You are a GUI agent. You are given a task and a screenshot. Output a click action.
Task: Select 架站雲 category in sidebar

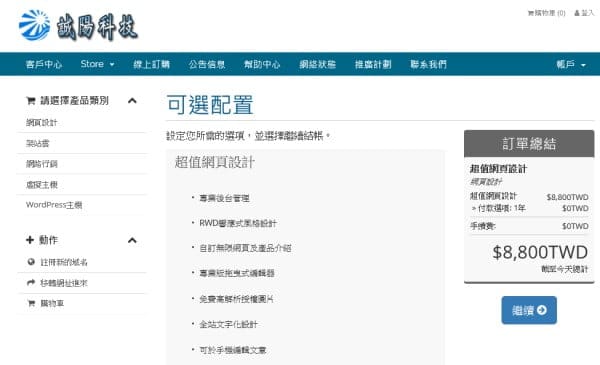pos(38,143)
